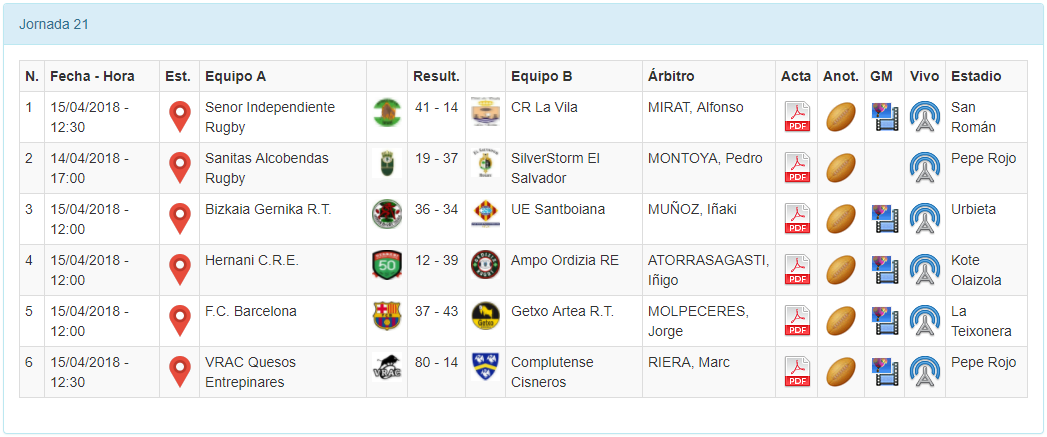1047x437 pixels.
Task: Open live broadcast icon for F.C. Barcelona match
Action: point(924,321)
